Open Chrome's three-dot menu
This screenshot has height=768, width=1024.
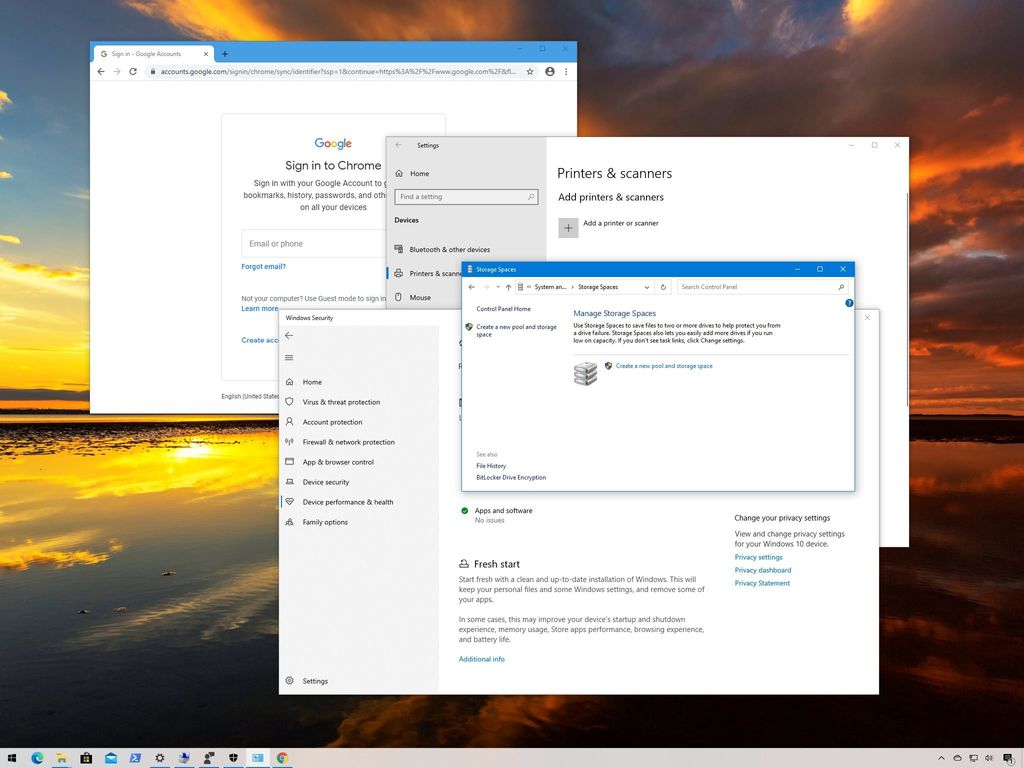(x=566, y=71)
